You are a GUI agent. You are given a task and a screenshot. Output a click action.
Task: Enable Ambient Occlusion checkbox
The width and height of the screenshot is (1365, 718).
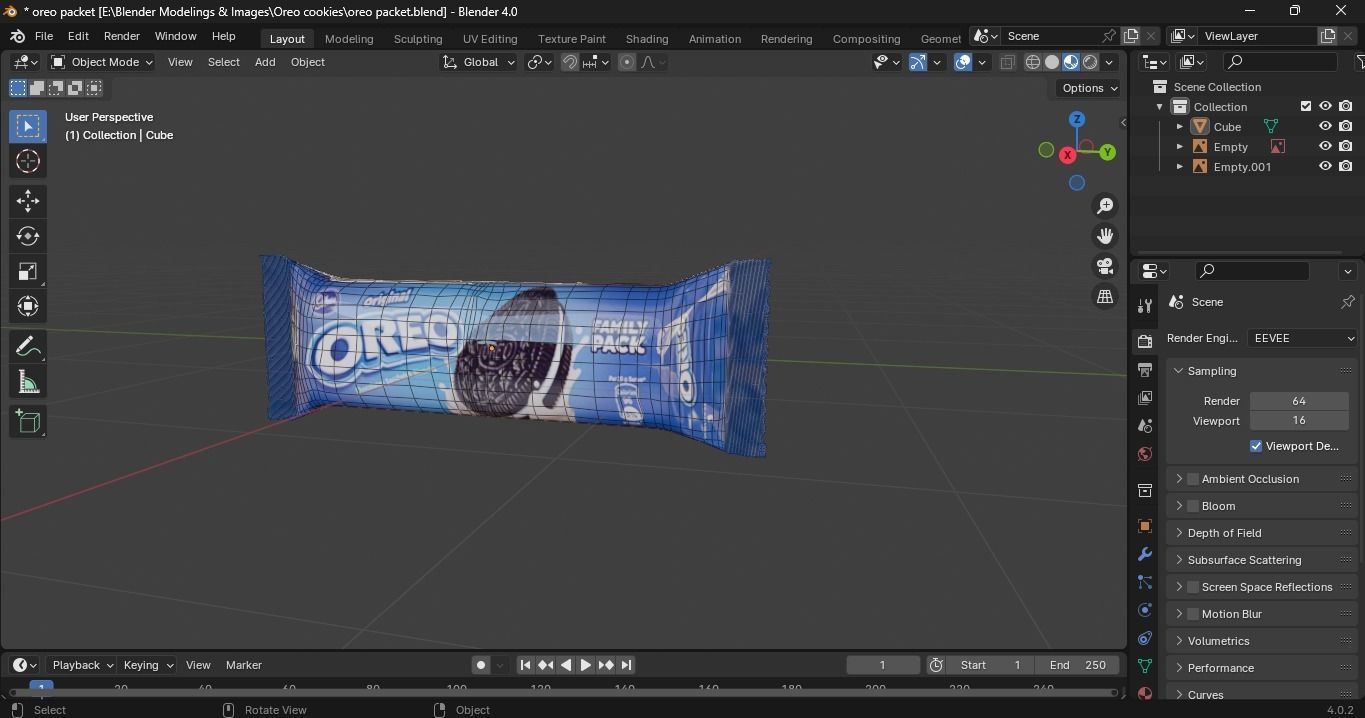[x=1193, y=479]
